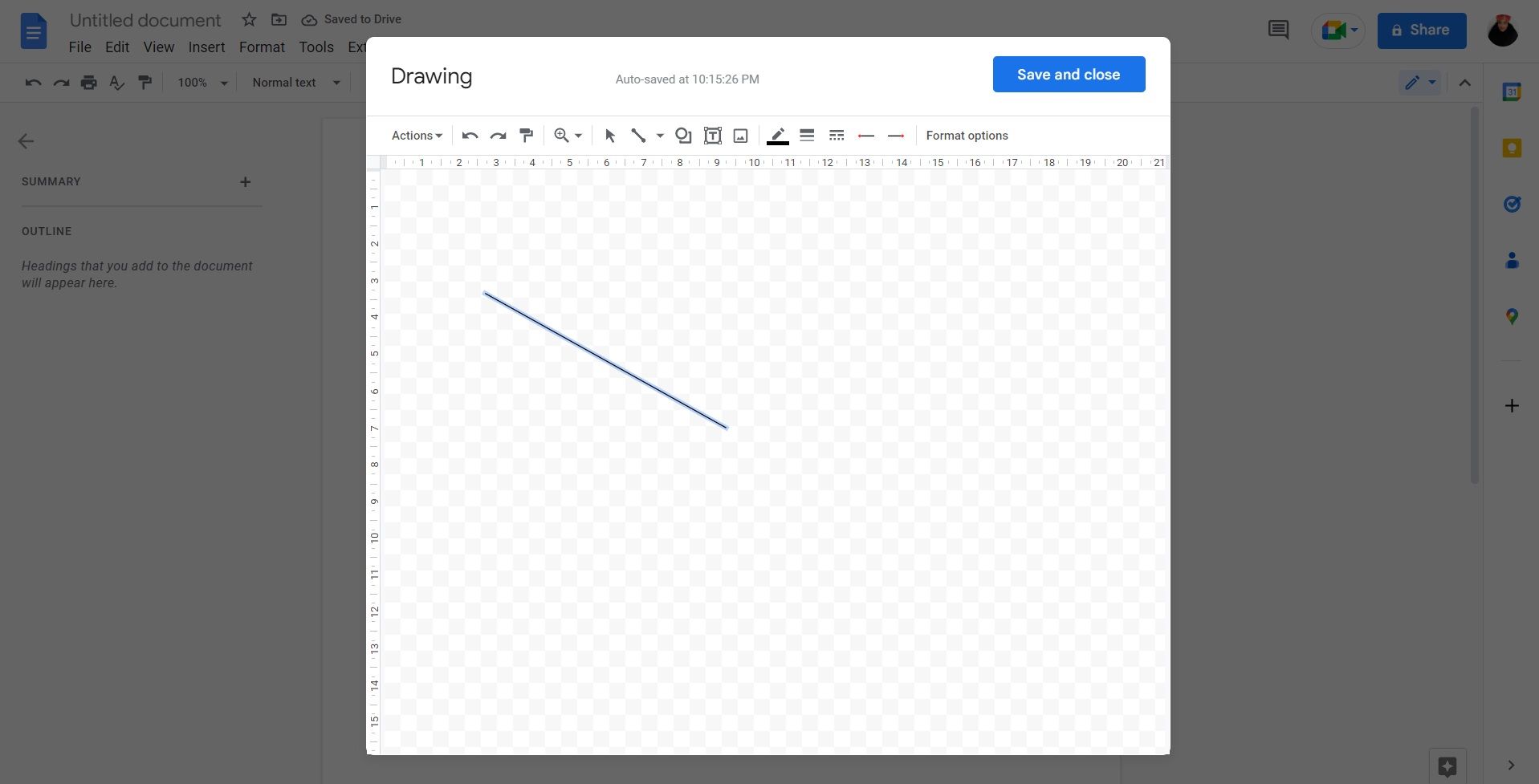Open the line type dropdown arrow

[659, 135]
